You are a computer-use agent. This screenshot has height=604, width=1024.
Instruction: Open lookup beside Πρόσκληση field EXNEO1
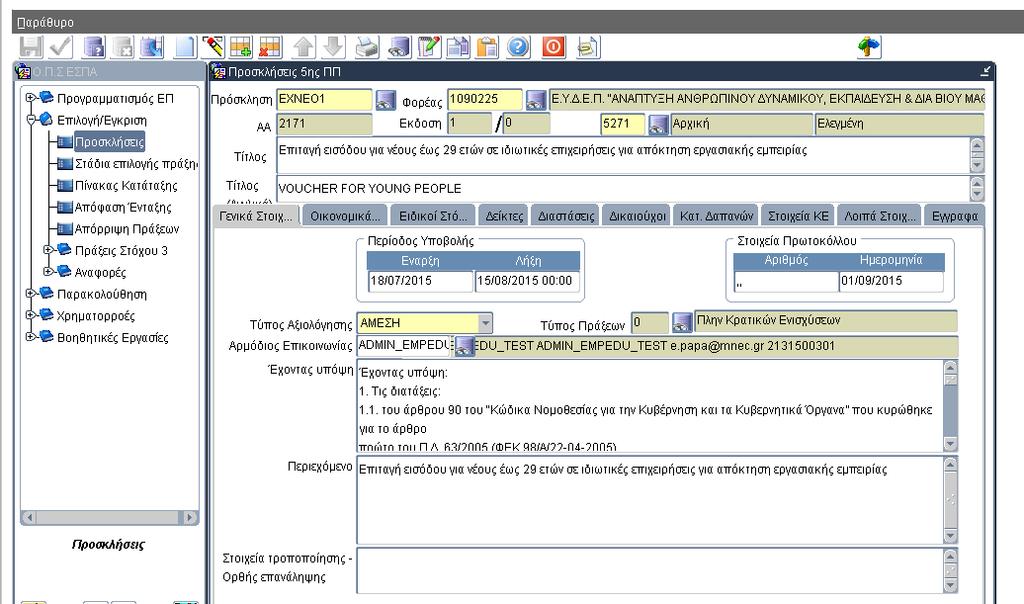click(x=385, y=101)
